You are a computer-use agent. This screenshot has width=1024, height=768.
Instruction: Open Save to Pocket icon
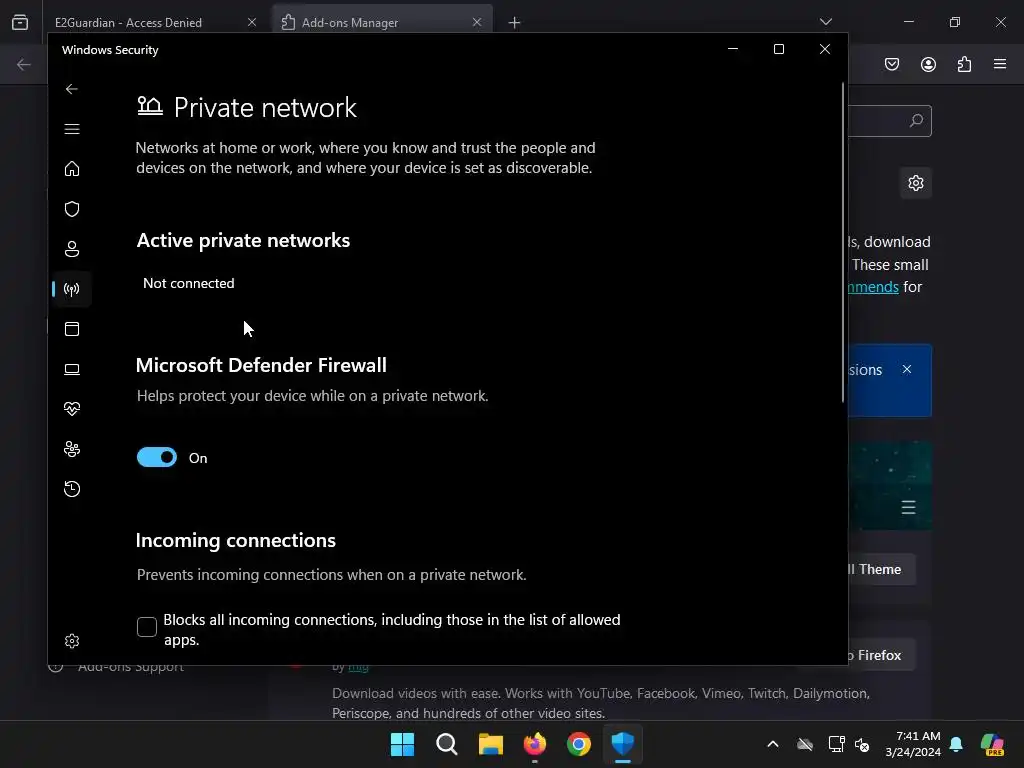tap(892, 64)
